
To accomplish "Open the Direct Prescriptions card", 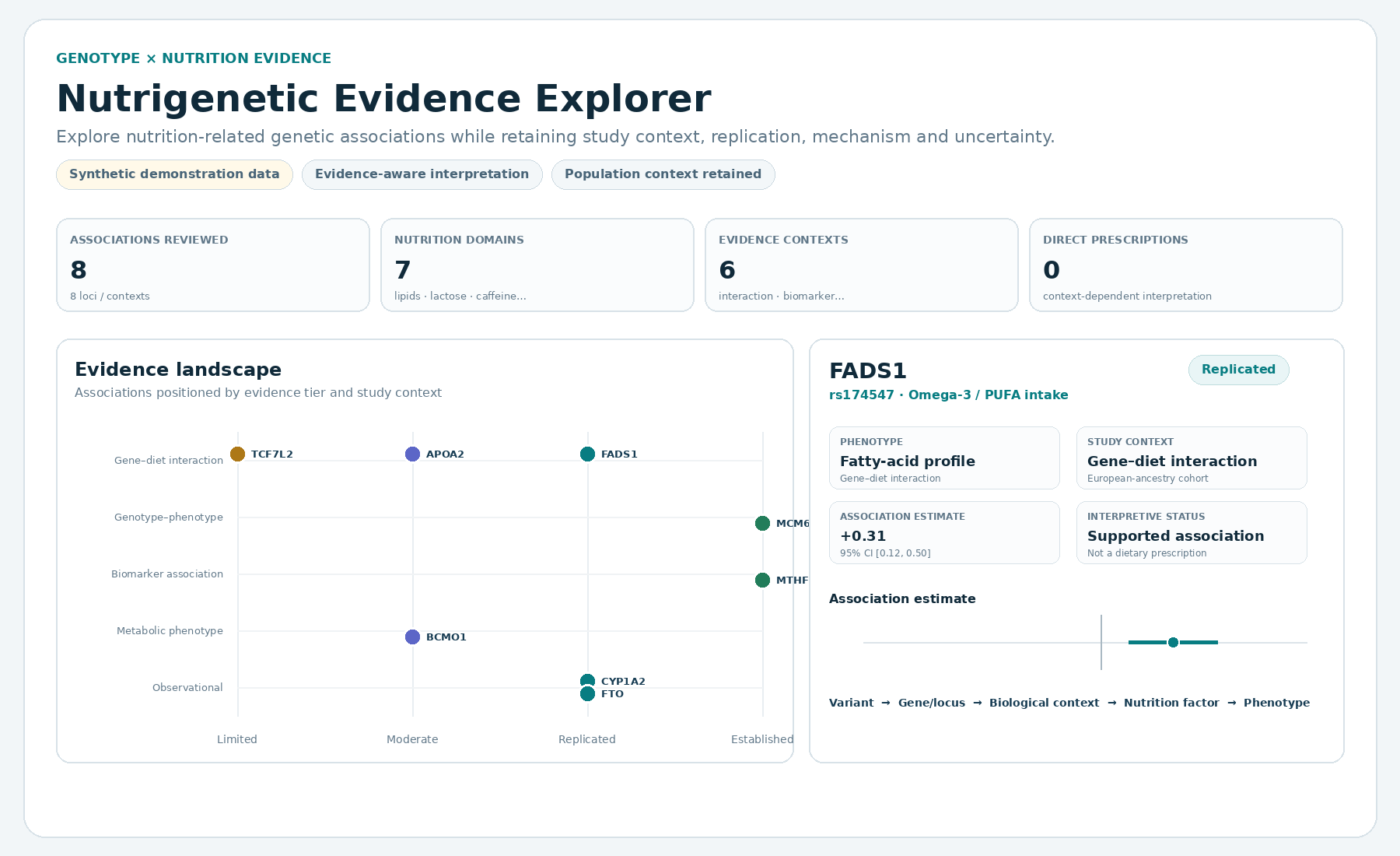I will click(1186, 265).
